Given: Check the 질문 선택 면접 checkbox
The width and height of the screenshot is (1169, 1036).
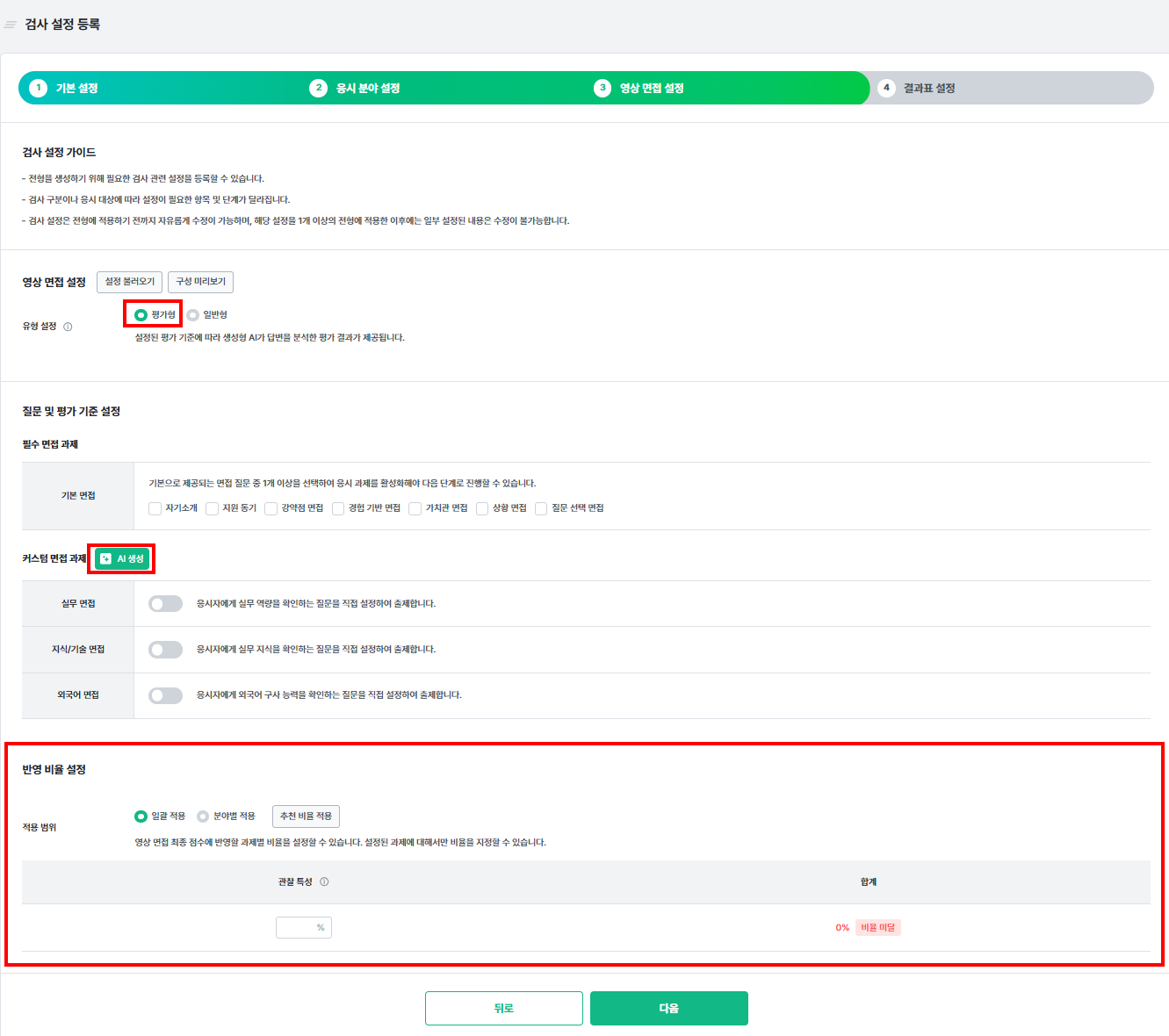Looking at the screenshot, I should (x=541, y=508).
